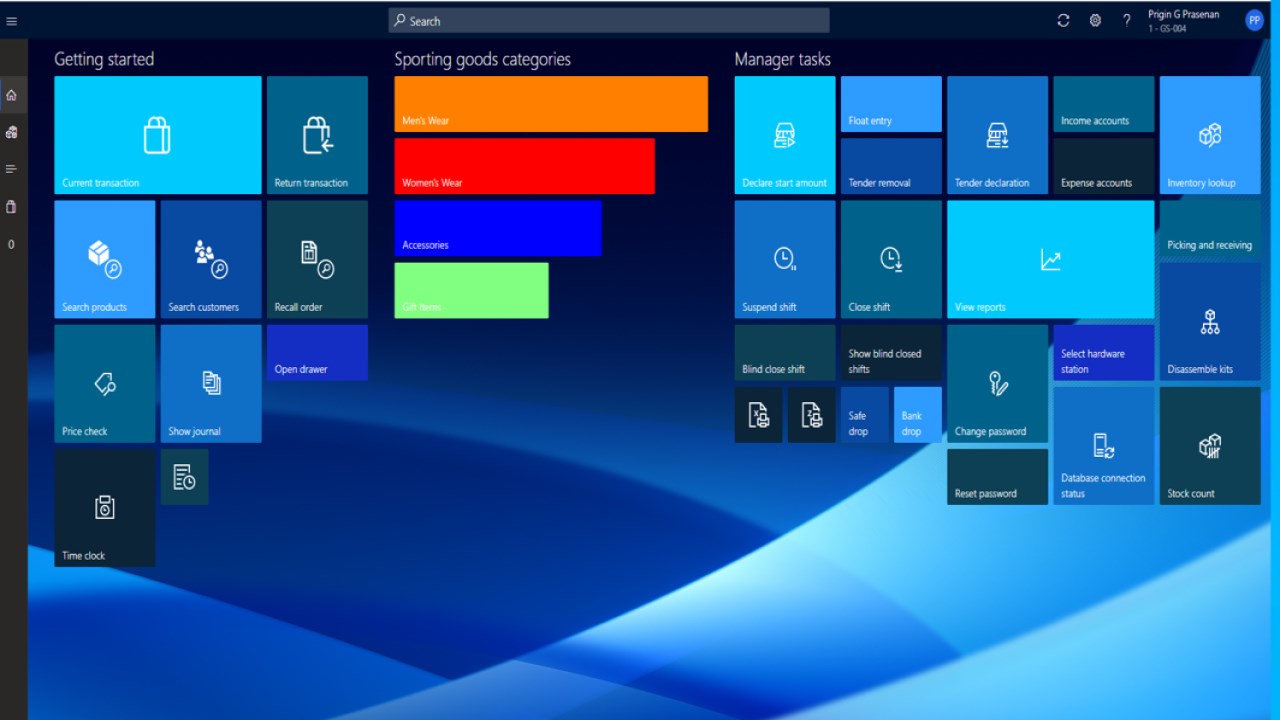The width and height of the screenshot is (1280, 720).
Task: Open Settings gear in header
Action: pyautogui.click(x=1095, y=20)
